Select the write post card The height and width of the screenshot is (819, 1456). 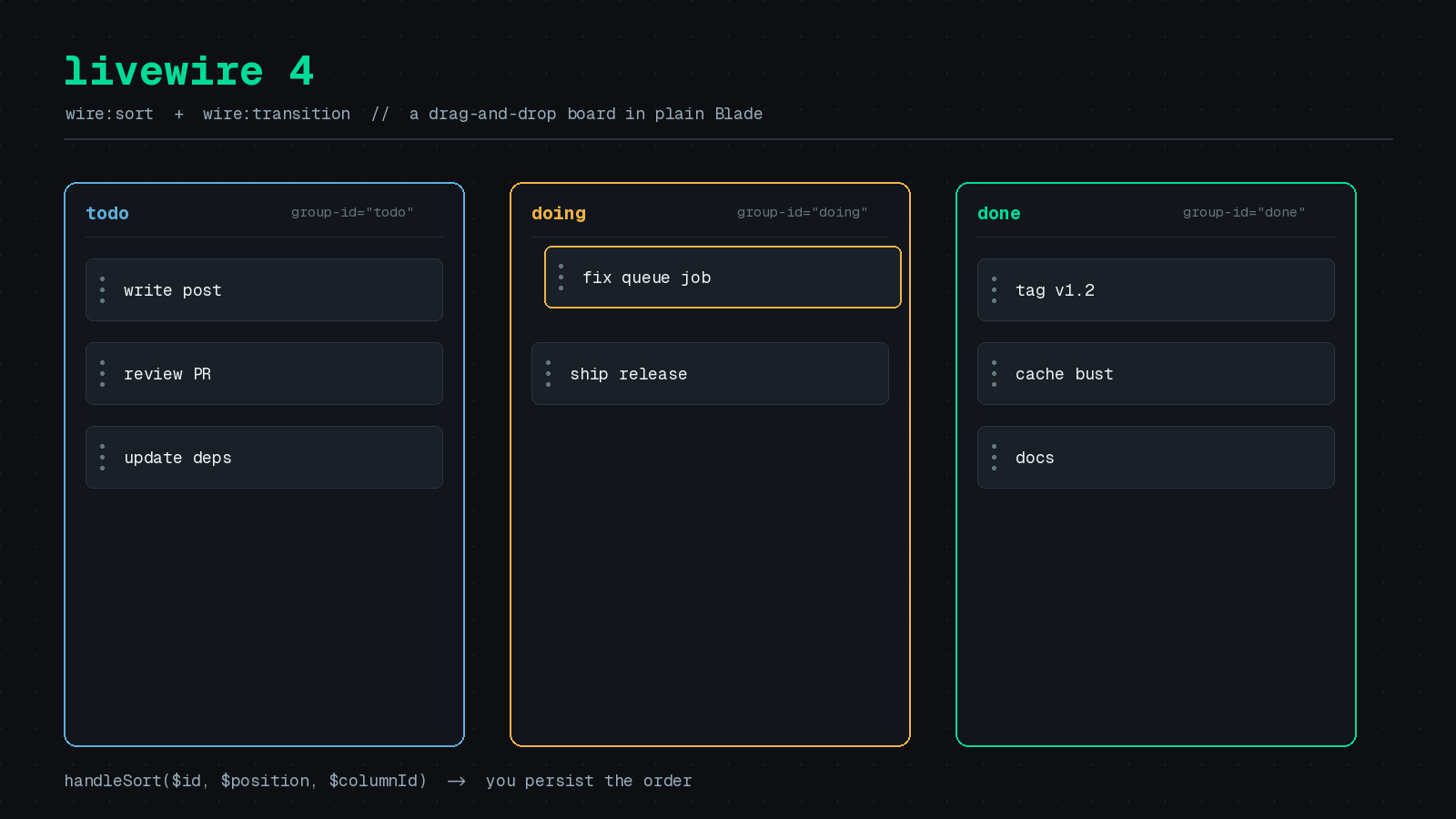point(264,290)
